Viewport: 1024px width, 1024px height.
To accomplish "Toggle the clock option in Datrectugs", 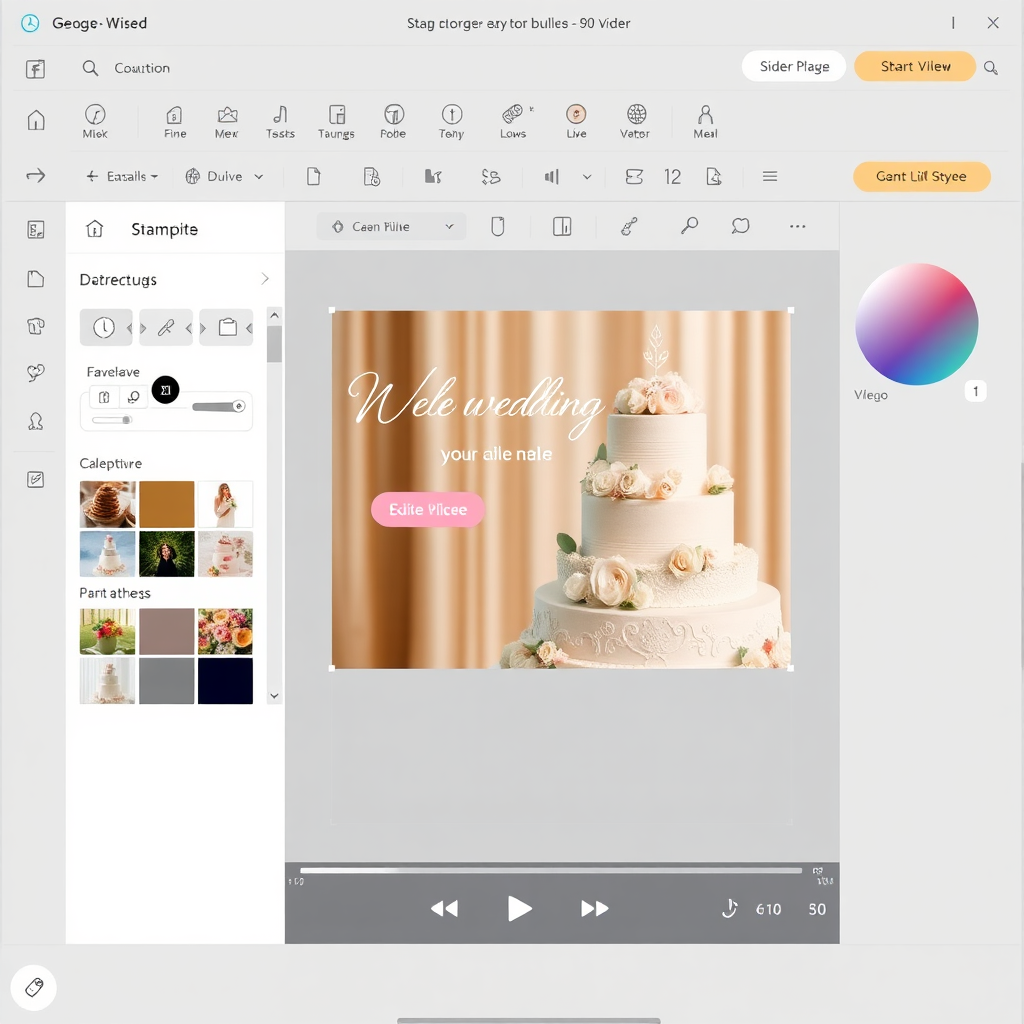I will (106, 327).
